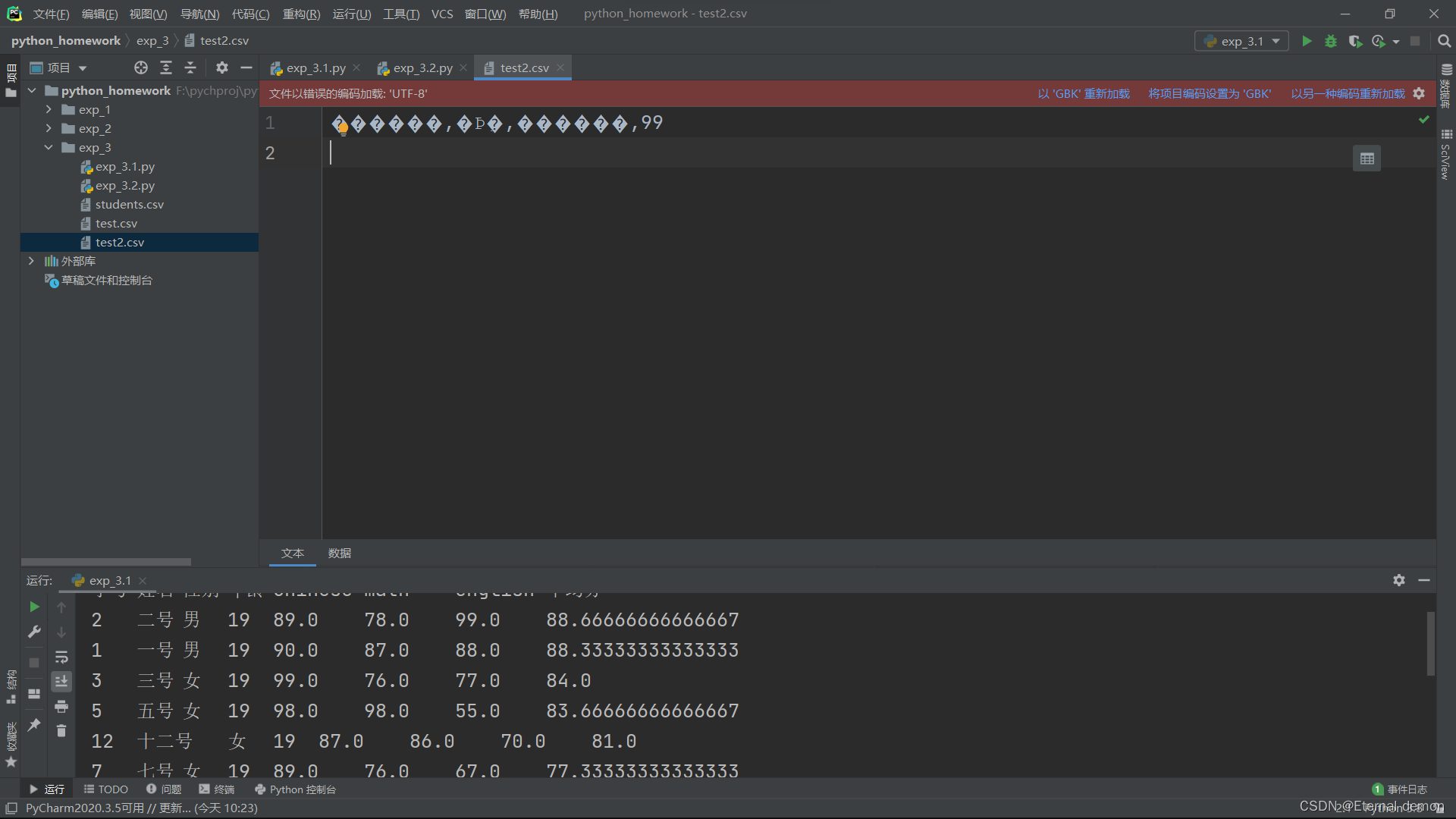The height and width of the screenshot is (819, 1456).
Task: Set project encoding to GBK
Action: click(x=1210, y=93)
